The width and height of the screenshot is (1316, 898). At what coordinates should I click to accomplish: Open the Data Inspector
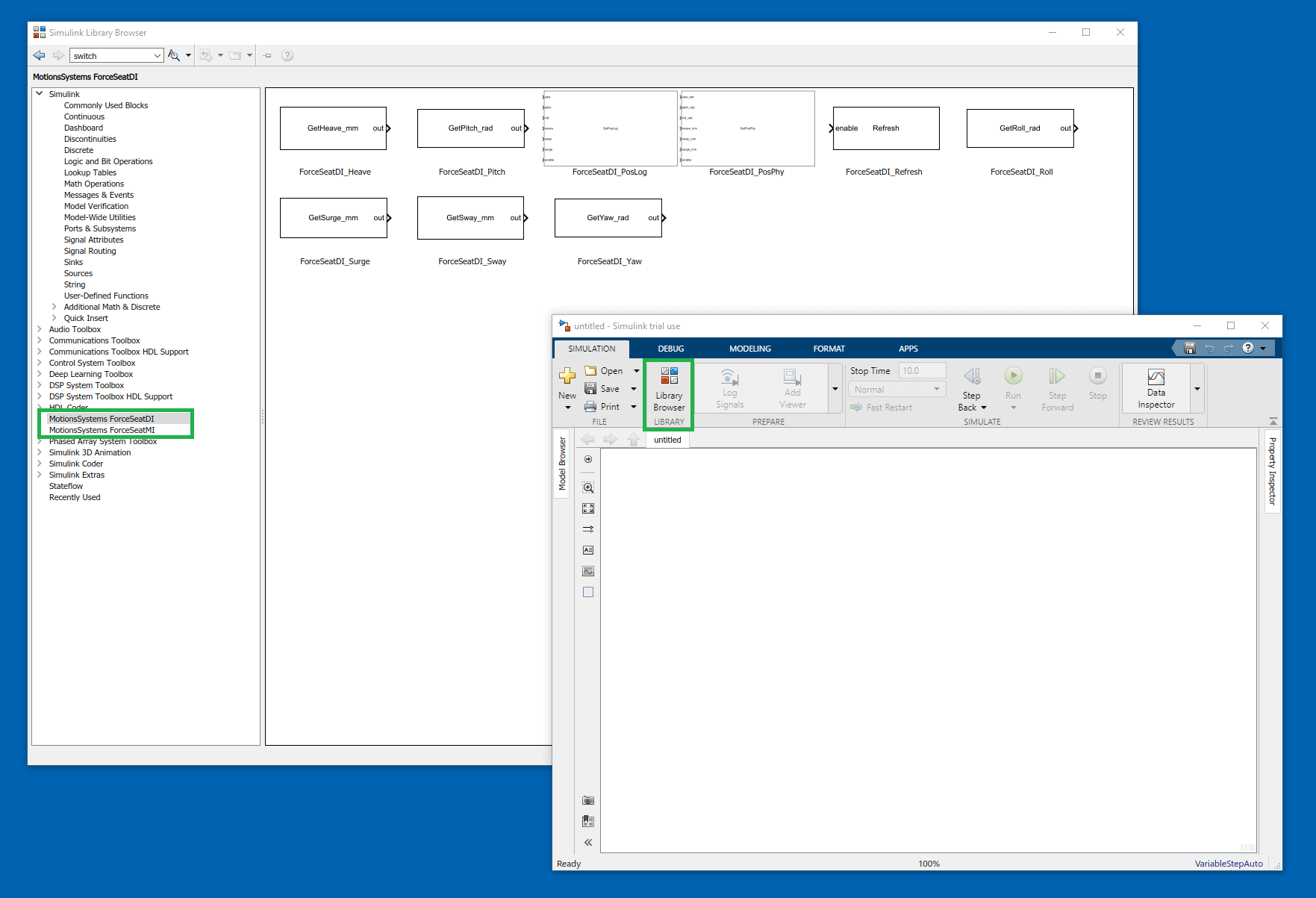coord(1156,388)
